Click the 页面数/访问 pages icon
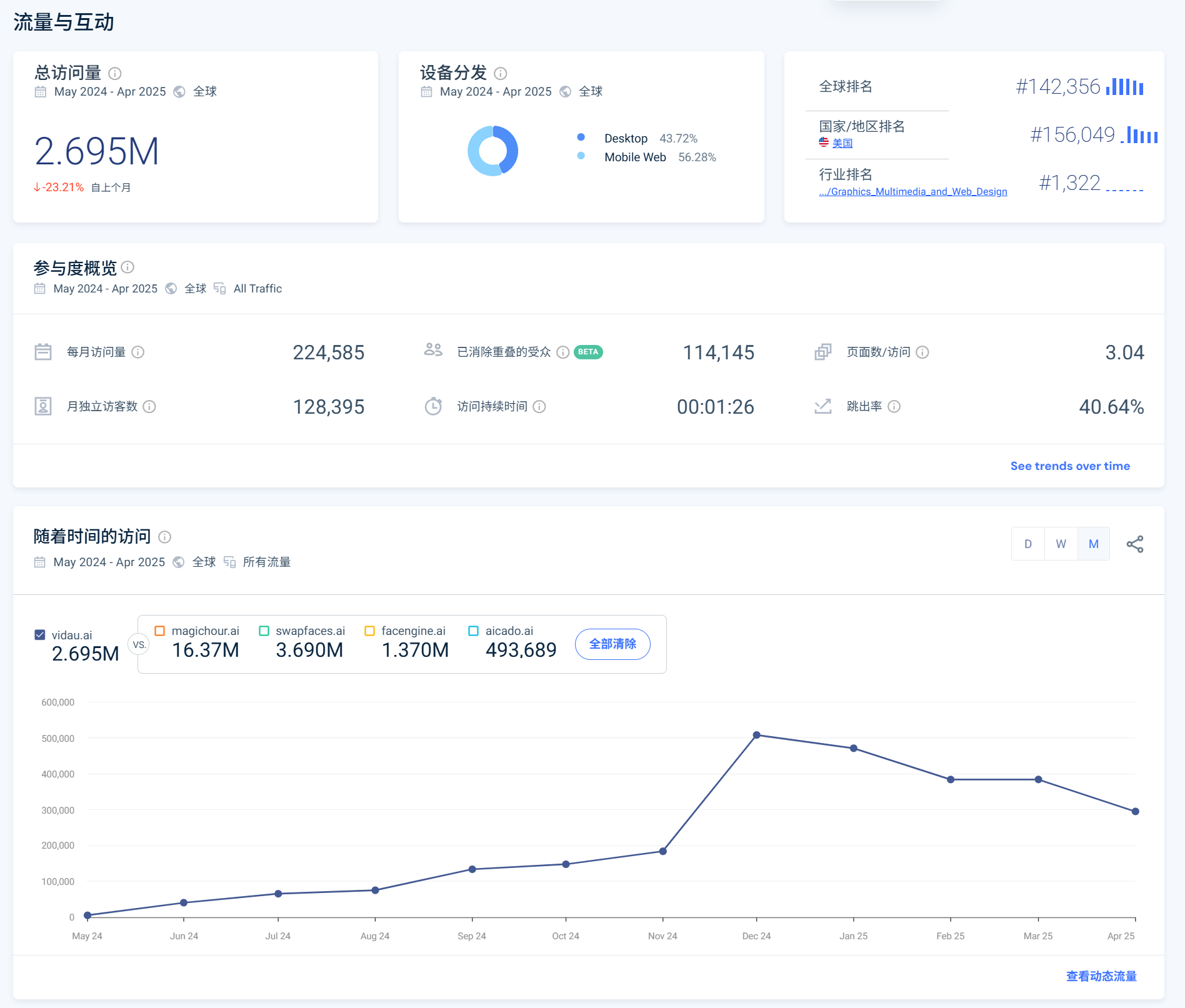The width and height of the screenshot is (1185, 1008). point(823,352)
